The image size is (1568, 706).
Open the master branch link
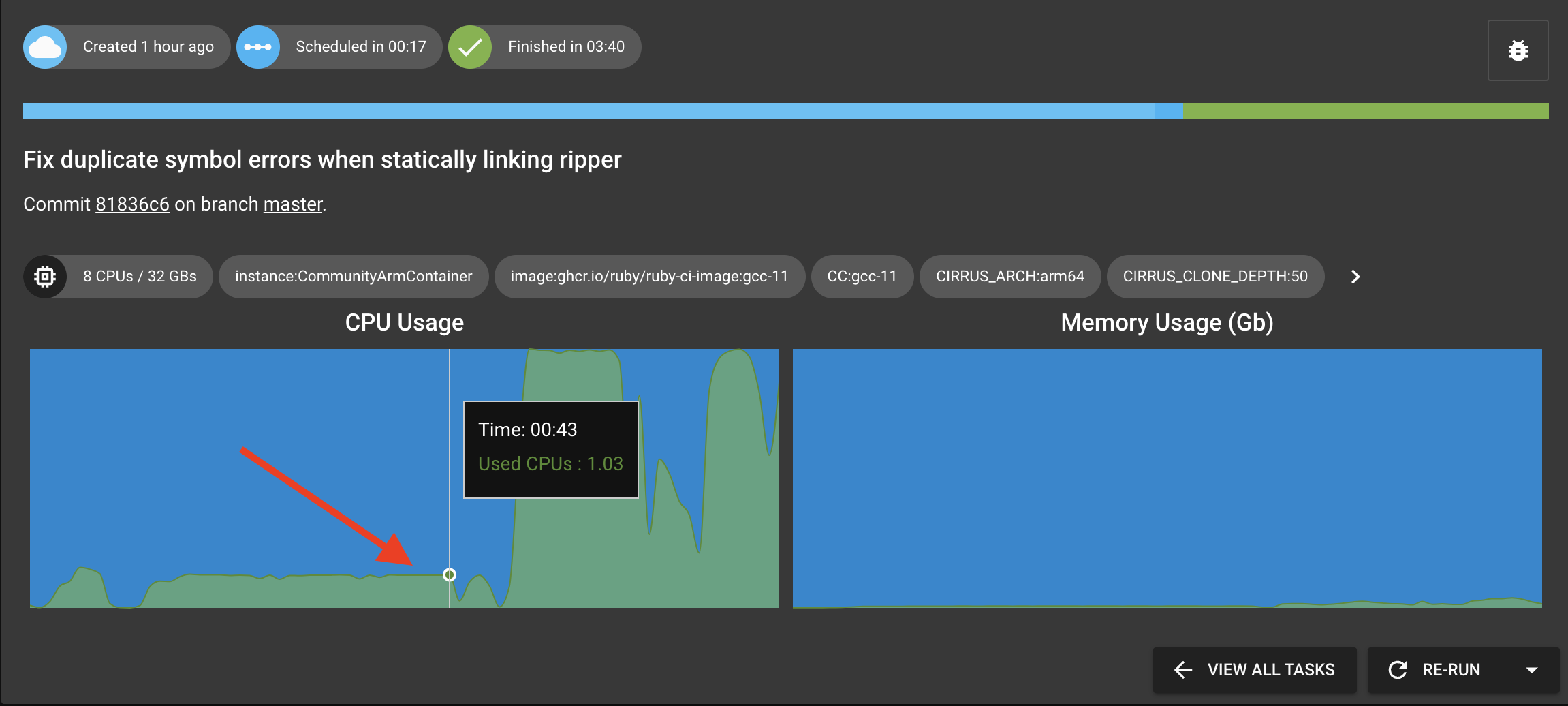tap(293, 204)
